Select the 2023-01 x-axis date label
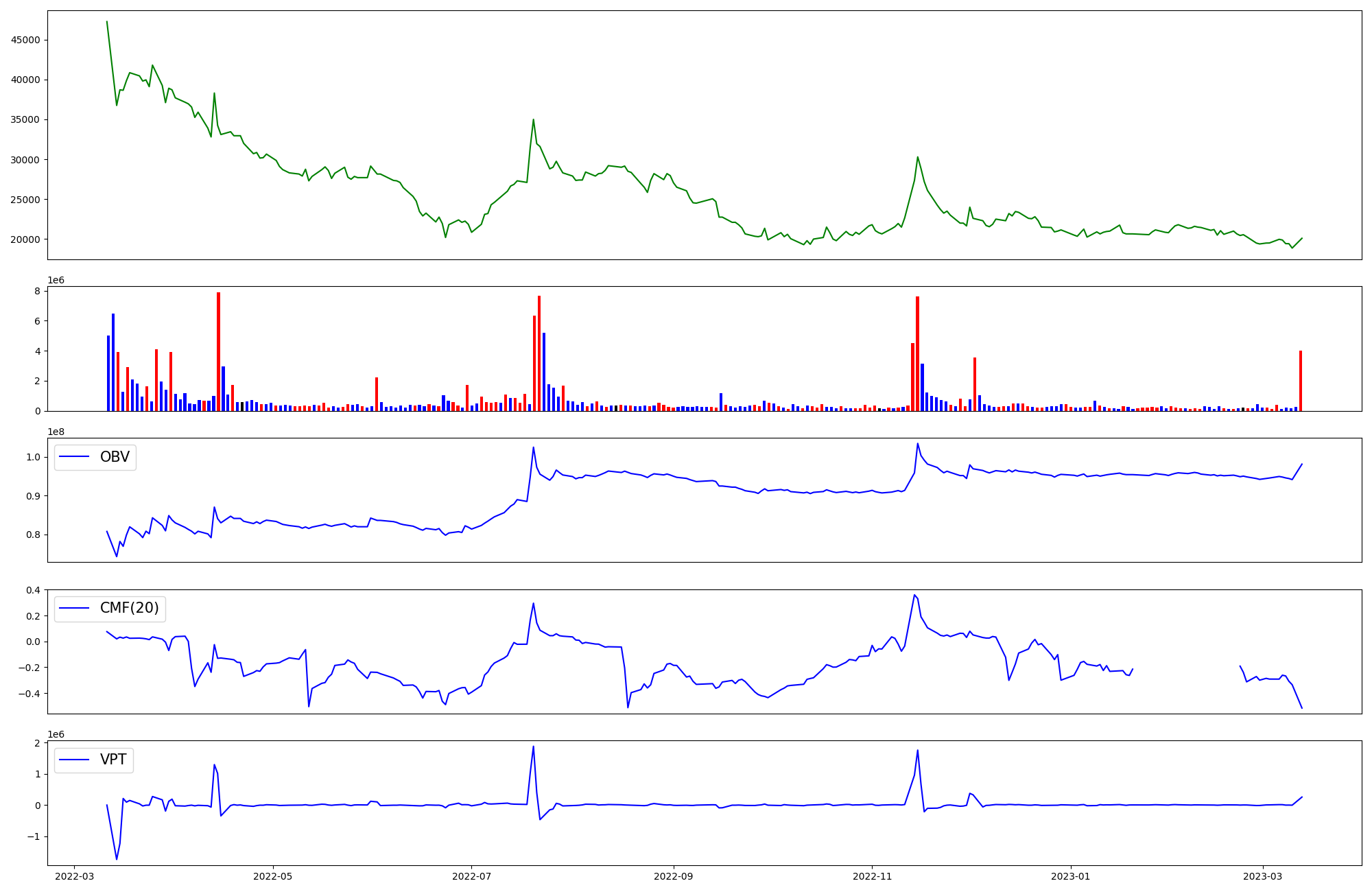Screen dimensions: 1372x892 click(x=1070, y=876)
